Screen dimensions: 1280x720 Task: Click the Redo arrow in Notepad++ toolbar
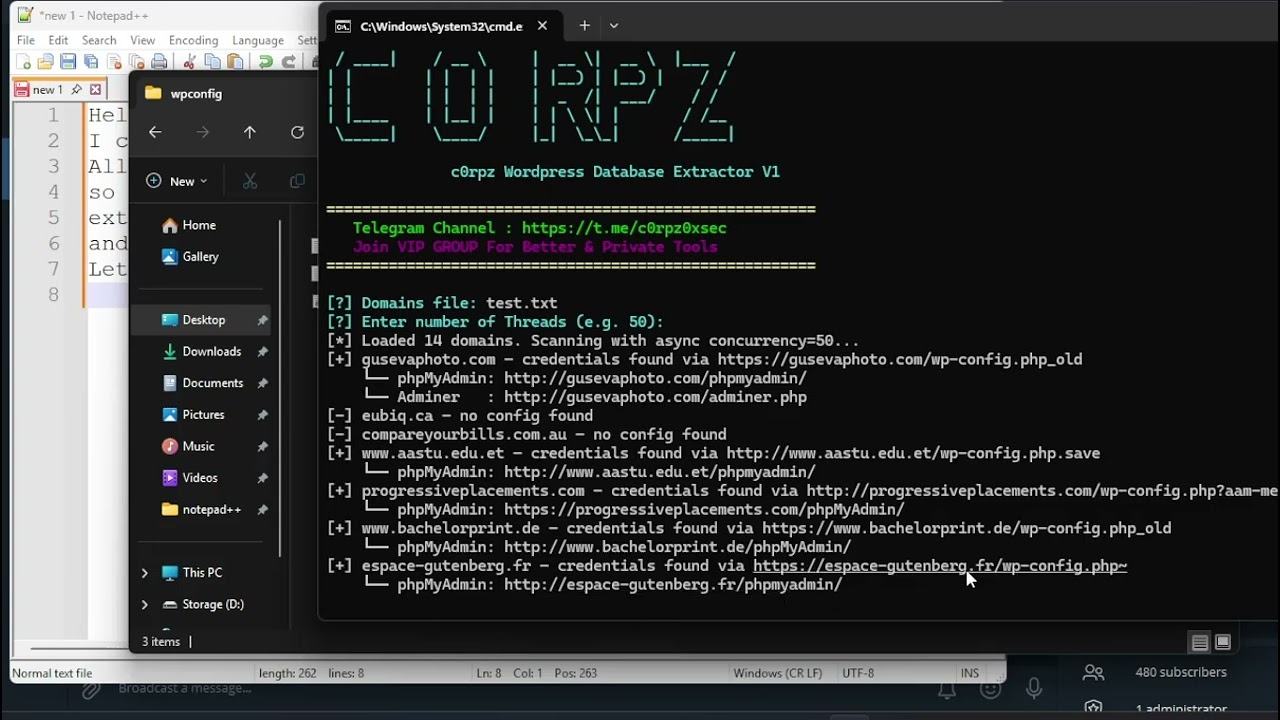288,62
